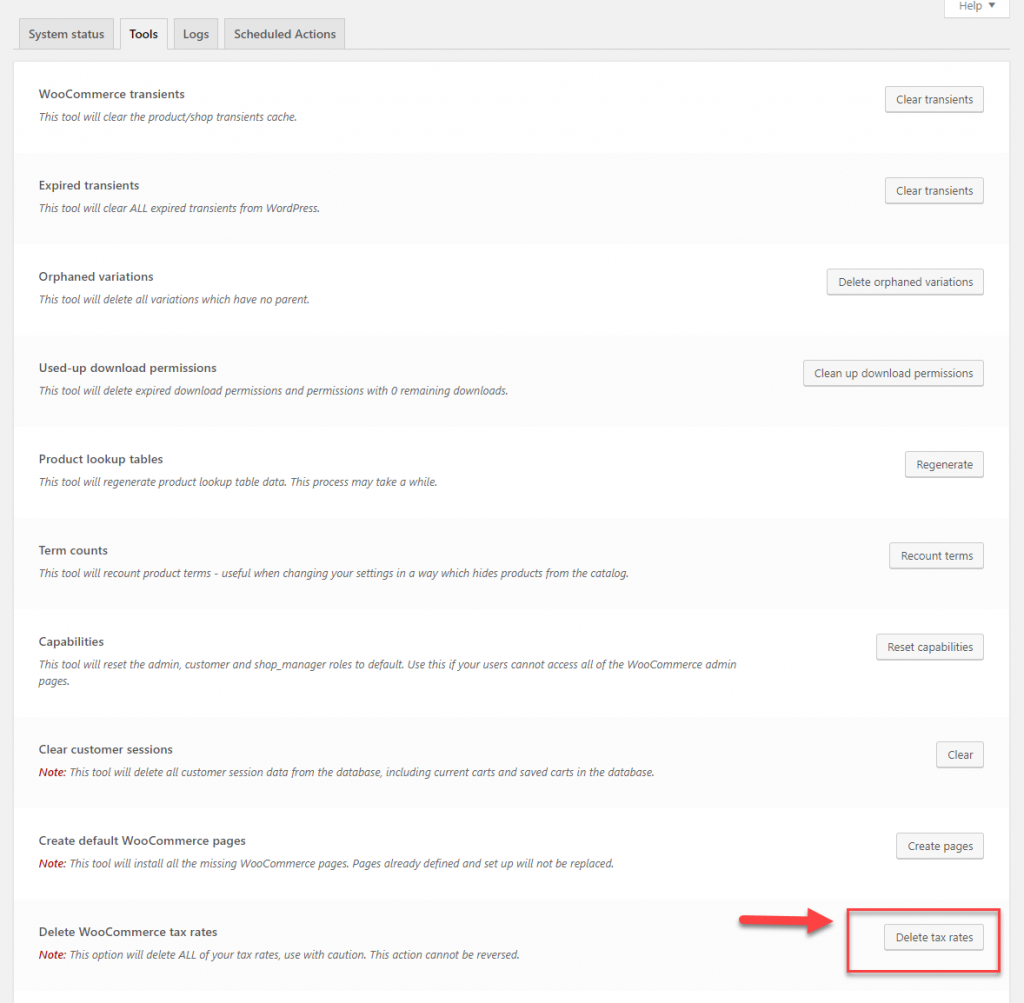The height and width of the screenshot is (1003, 1024).
Task: Click the regenerate lookup table data description
Action: tap(238, 482)
